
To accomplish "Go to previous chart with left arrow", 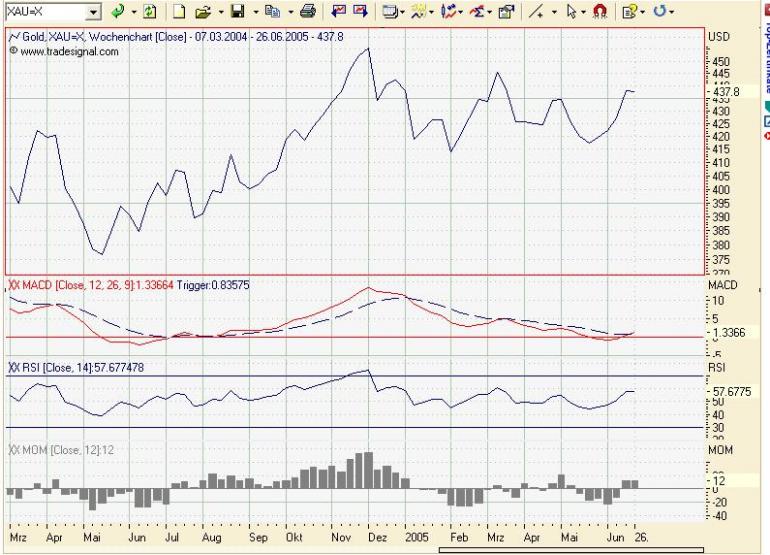I will click(x=338, y=11).
